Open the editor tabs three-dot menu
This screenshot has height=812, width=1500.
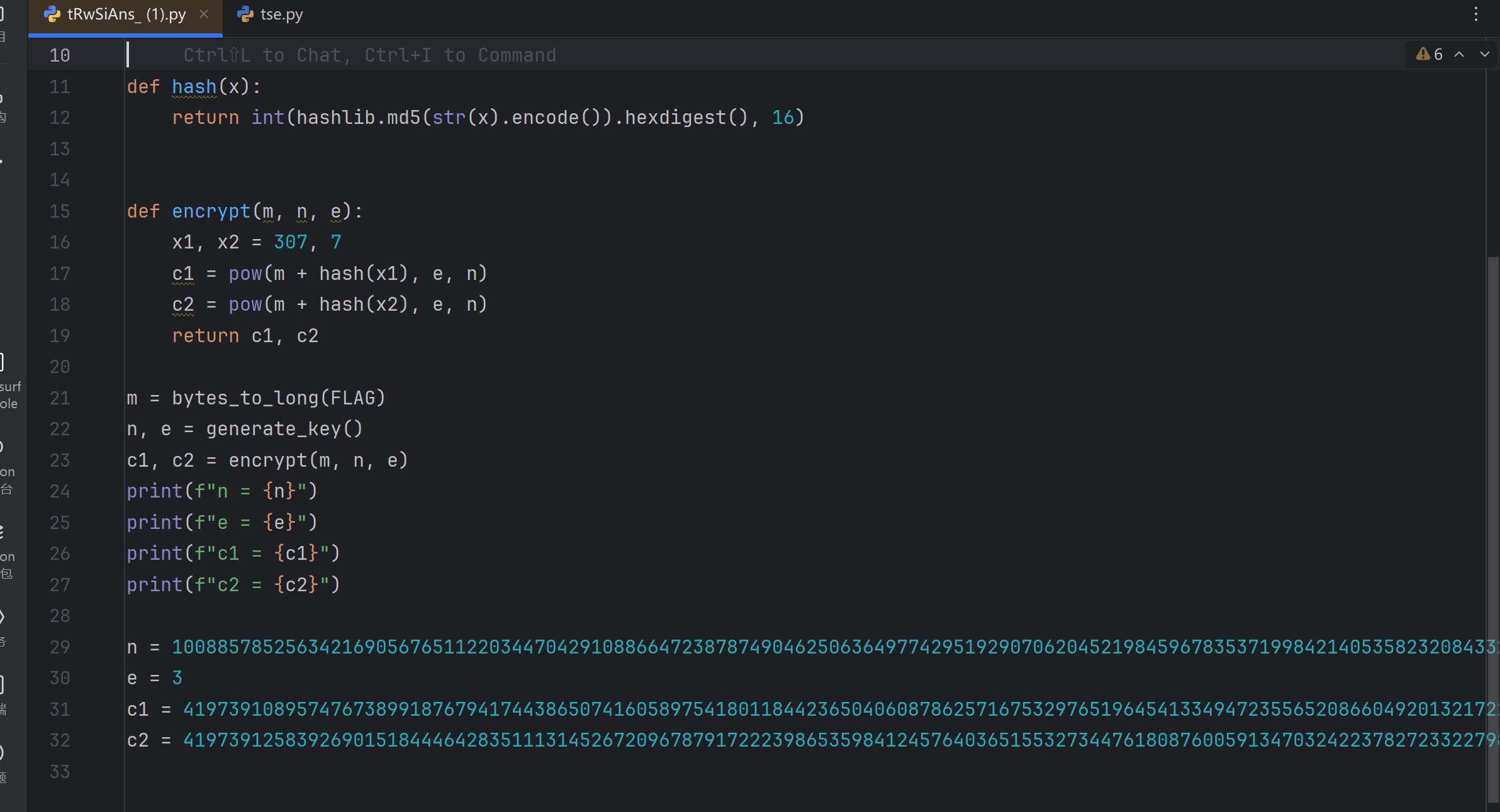click(x=1475, y=14)
